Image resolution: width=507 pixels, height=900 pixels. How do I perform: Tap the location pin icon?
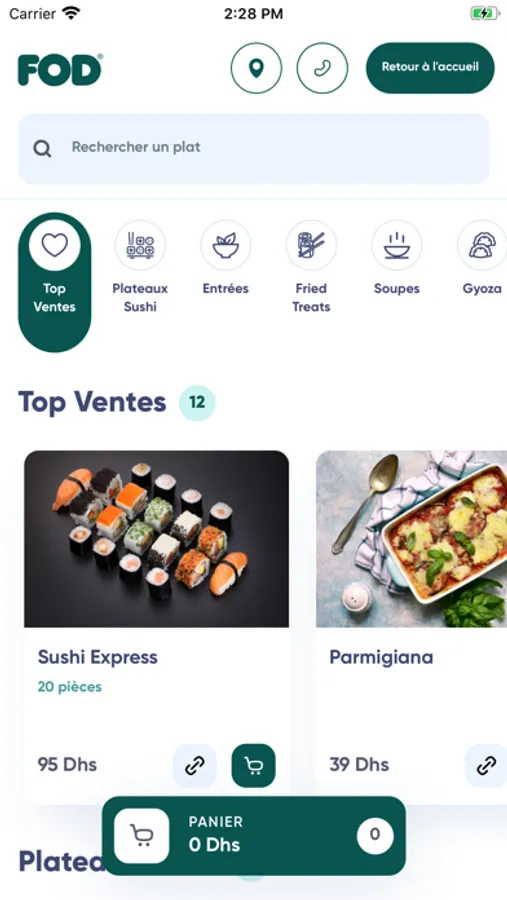point(256,68)
